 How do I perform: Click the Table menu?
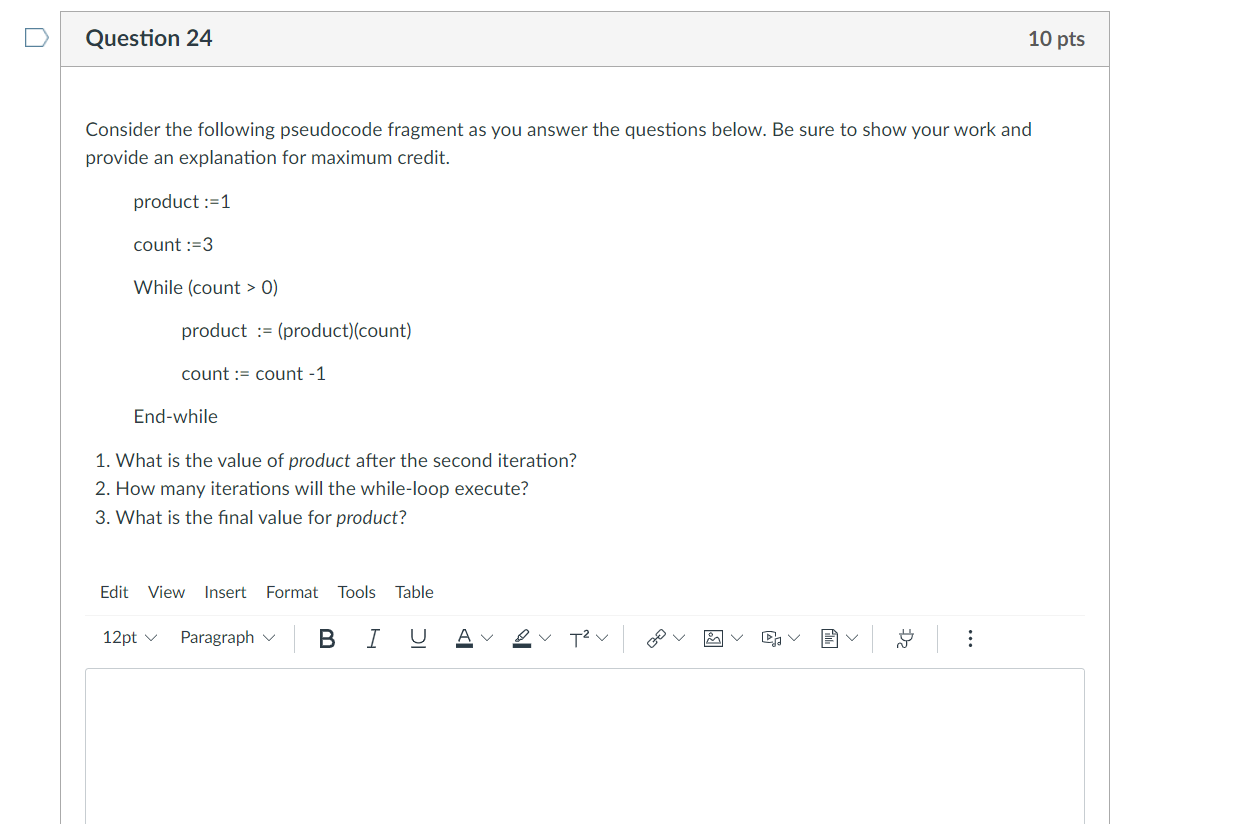pos(414,592)
